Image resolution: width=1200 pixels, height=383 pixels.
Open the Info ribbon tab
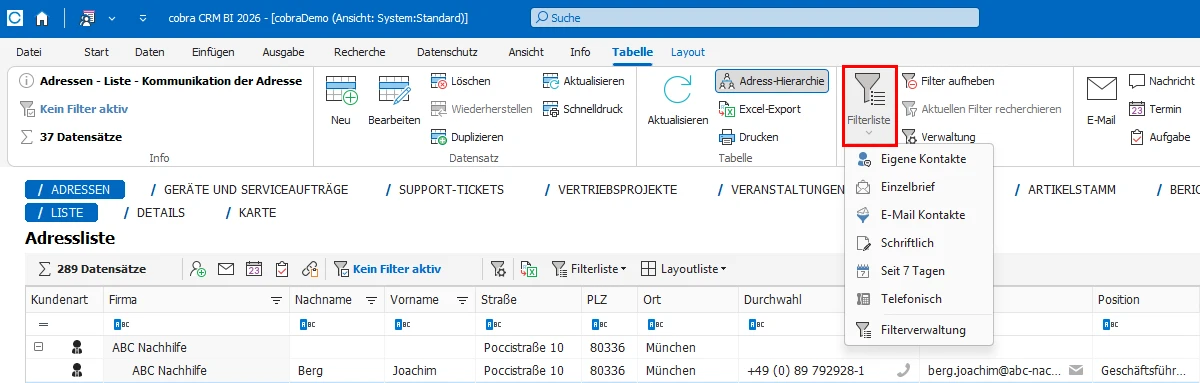tap(580, 52)
